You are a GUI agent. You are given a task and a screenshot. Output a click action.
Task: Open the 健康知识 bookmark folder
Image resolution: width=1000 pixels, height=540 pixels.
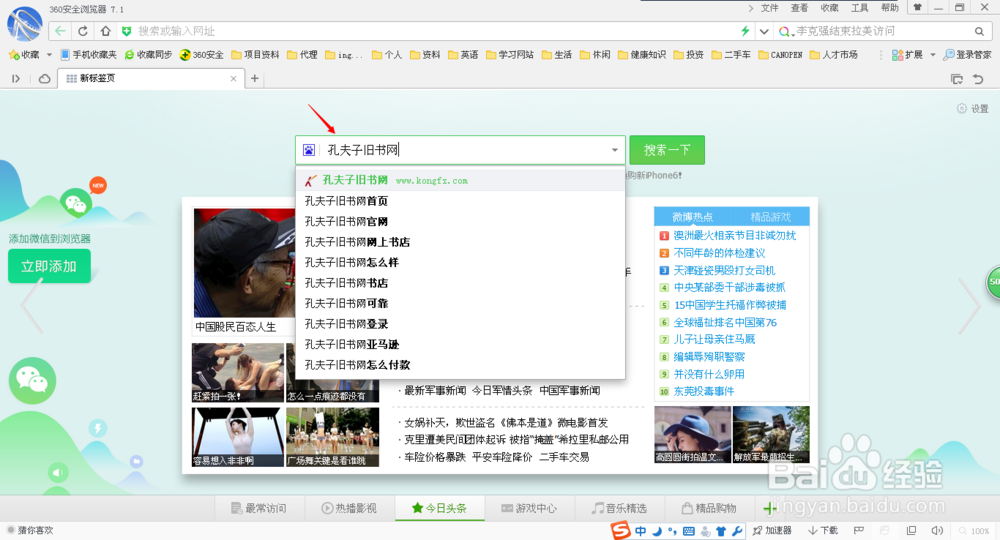pyautogui.click(x=642, y=55)
